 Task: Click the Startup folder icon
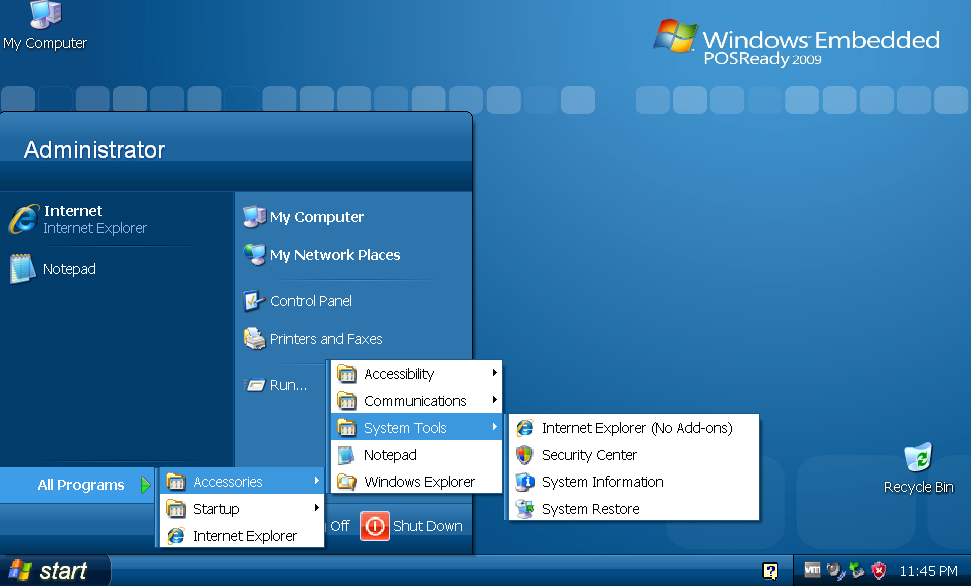click(x=176, y=509)
